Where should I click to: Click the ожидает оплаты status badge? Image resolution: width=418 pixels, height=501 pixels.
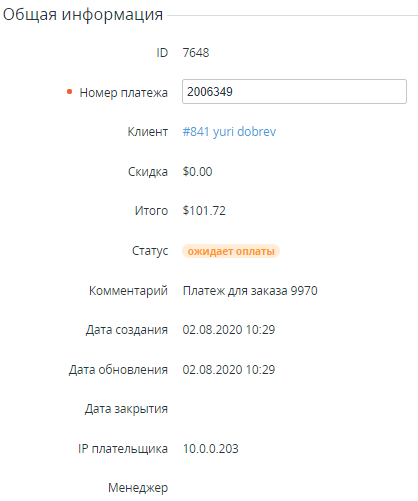pyautogui.click(x=231, y=251)
